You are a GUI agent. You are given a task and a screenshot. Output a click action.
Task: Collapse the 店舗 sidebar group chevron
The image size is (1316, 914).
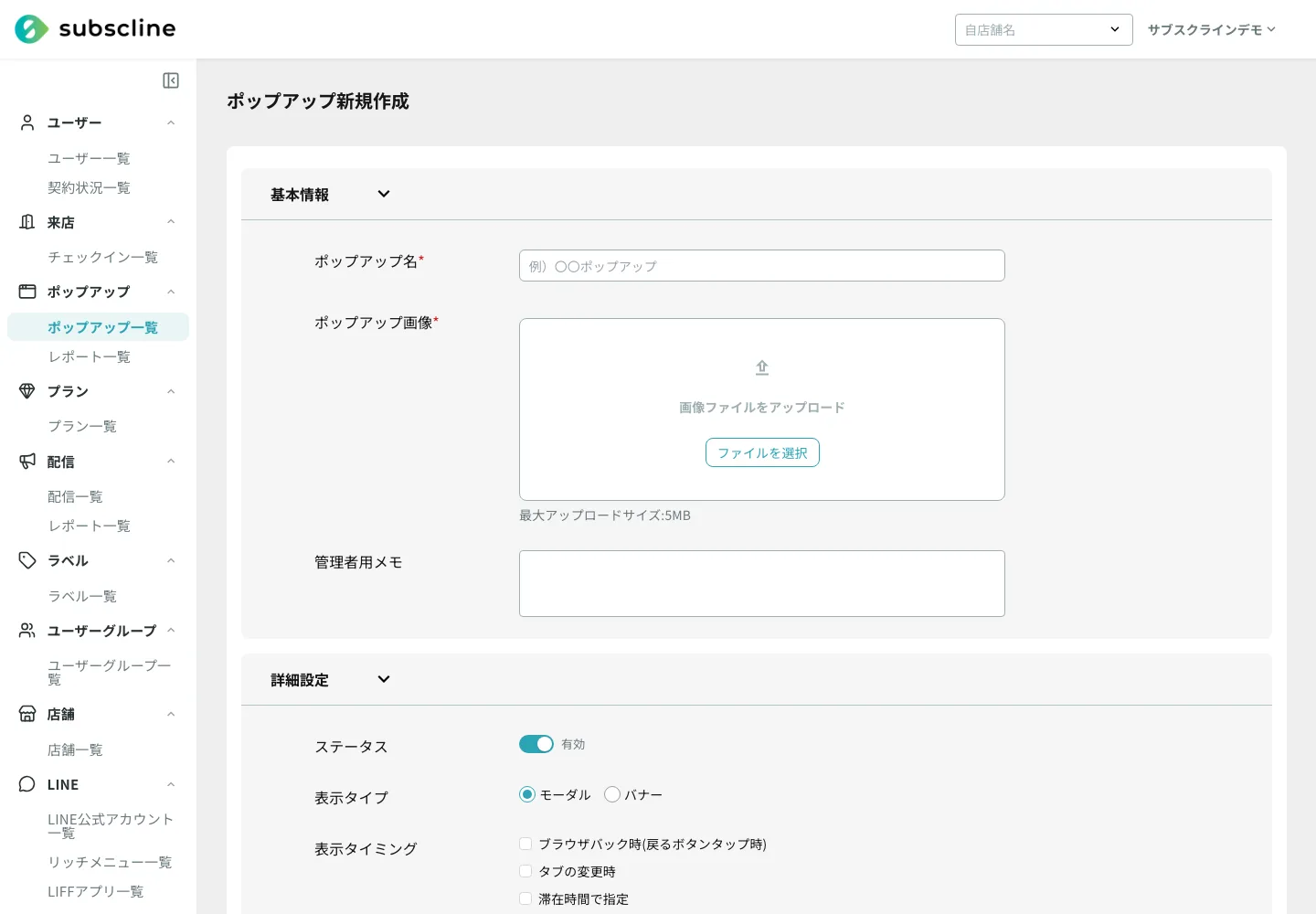coord(171,714)
